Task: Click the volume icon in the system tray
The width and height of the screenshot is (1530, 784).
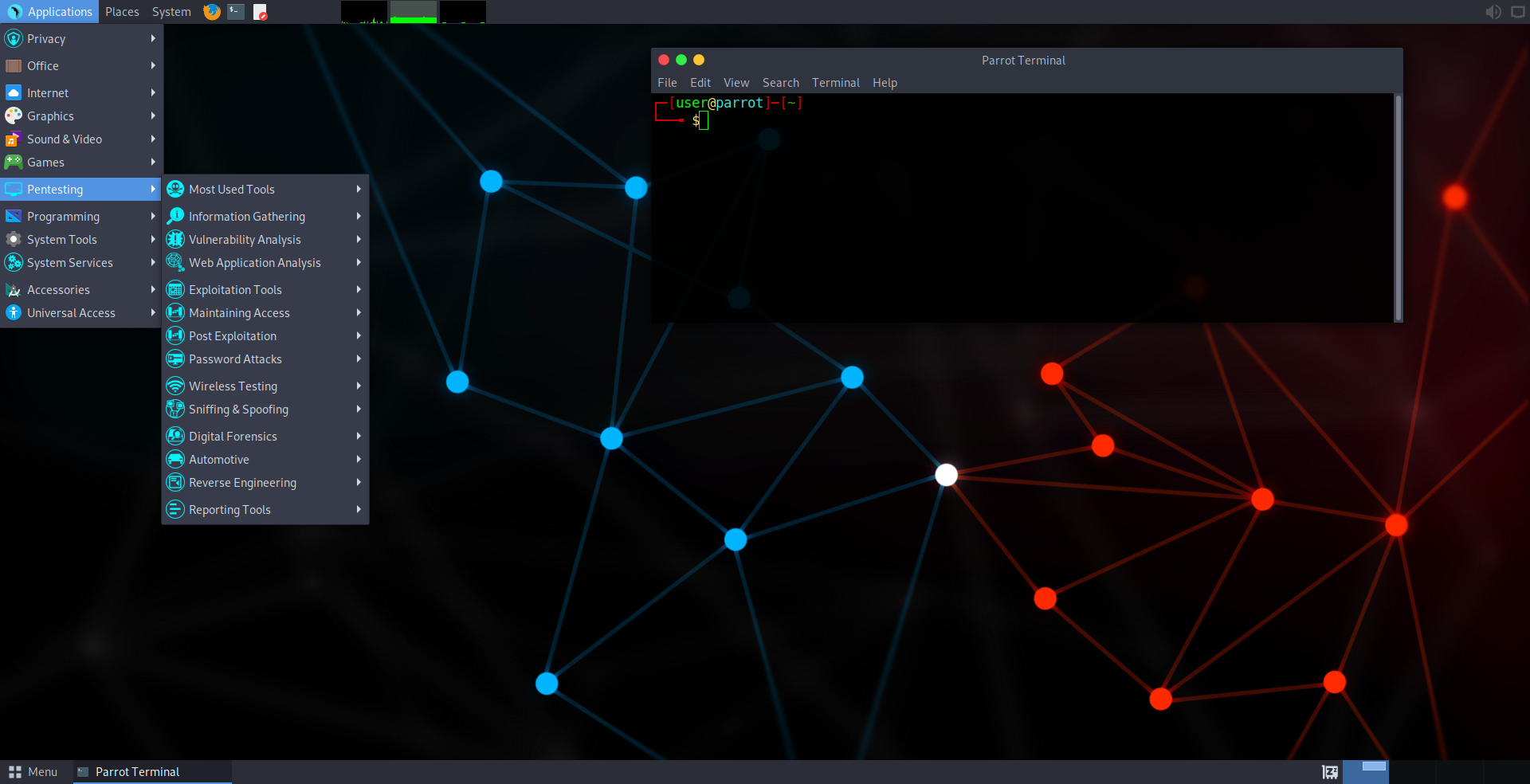Action: pos(1493,12)
